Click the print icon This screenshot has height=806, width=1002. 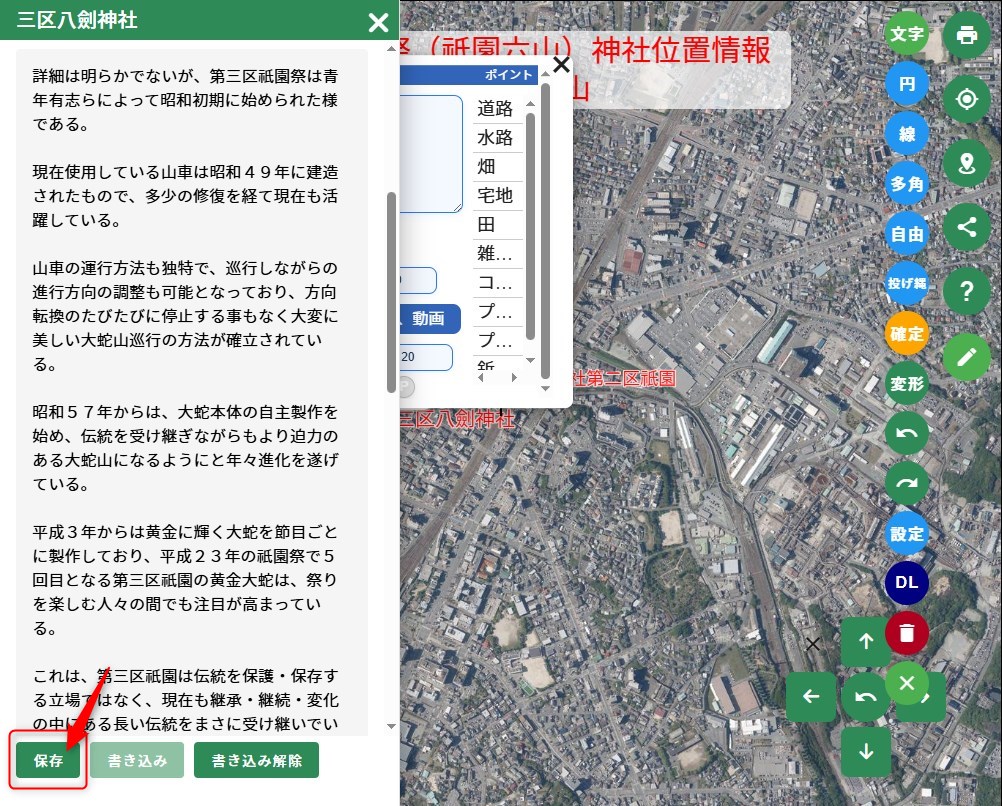click(966, 36)
